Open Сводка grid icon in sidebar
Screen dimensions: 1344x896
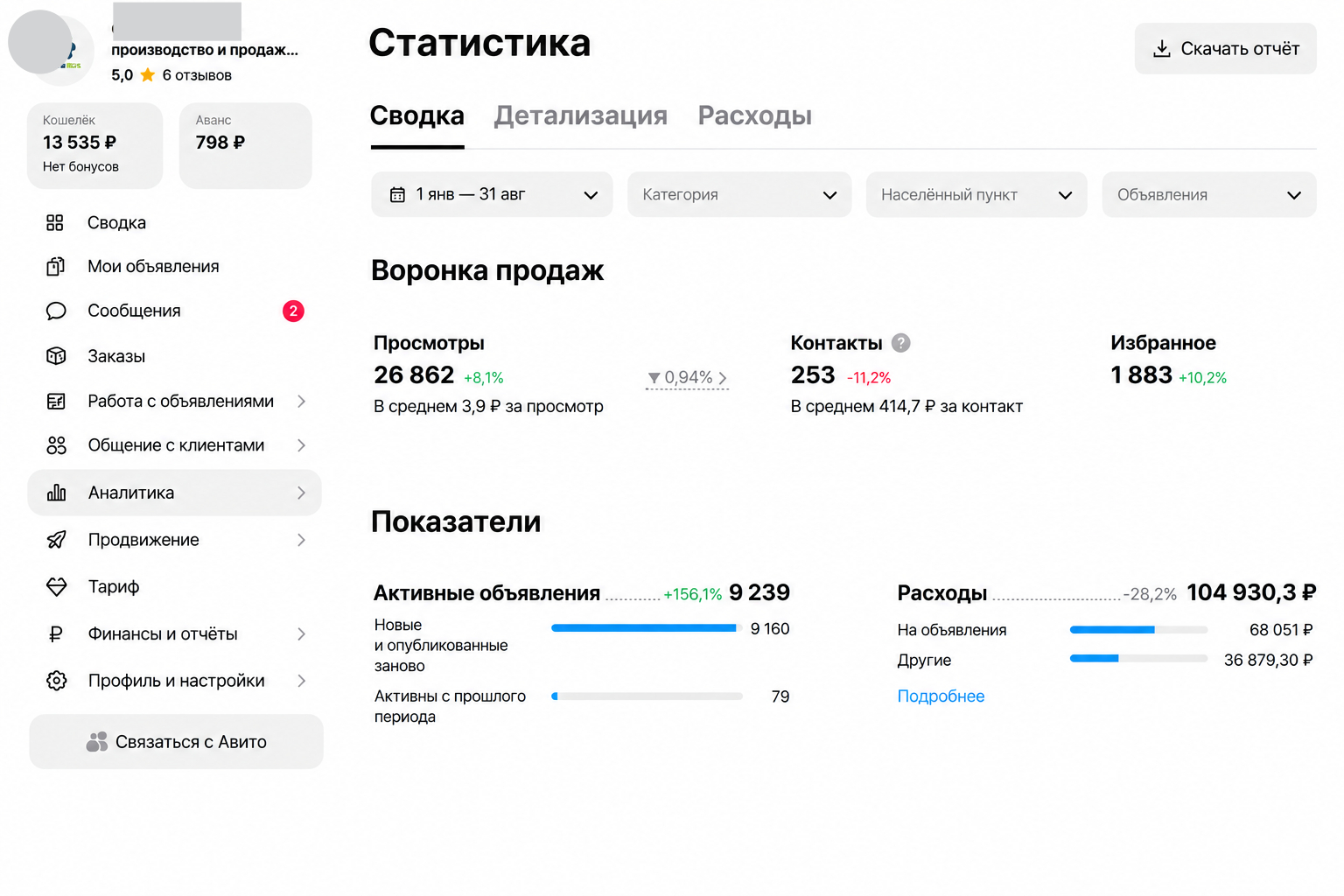tap(55, 223)
